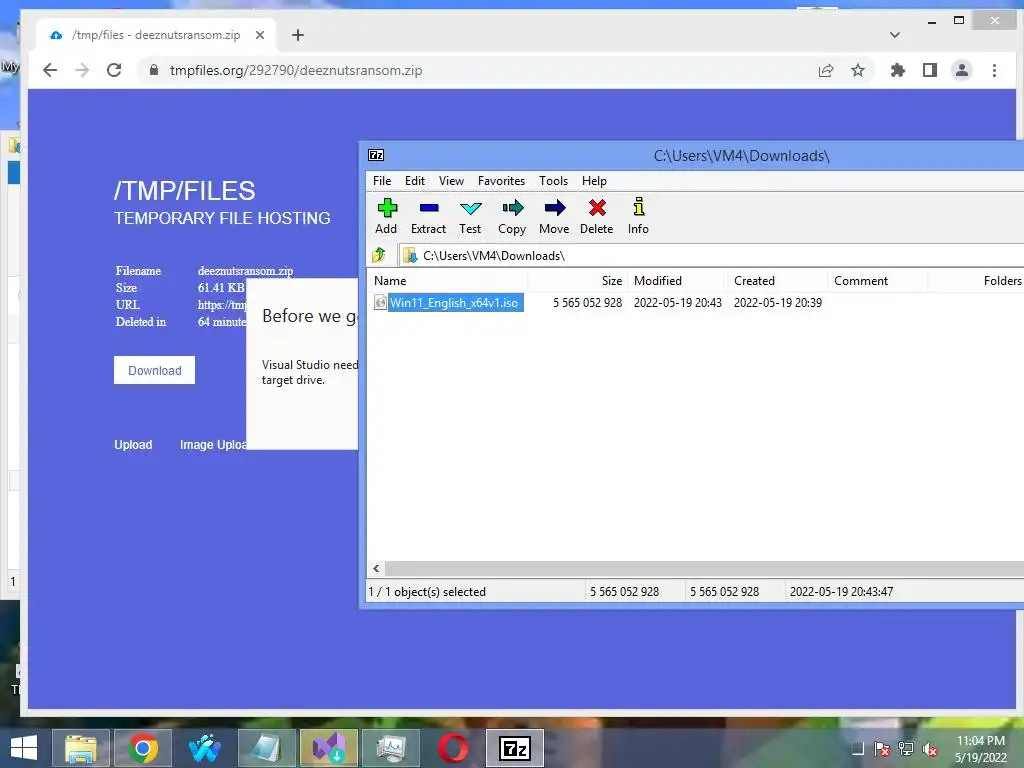The height and width of the screenshot is (768, 1024).
Task: Click the Upload link on tmpfiles page
Action: click(x=133, y=445)
